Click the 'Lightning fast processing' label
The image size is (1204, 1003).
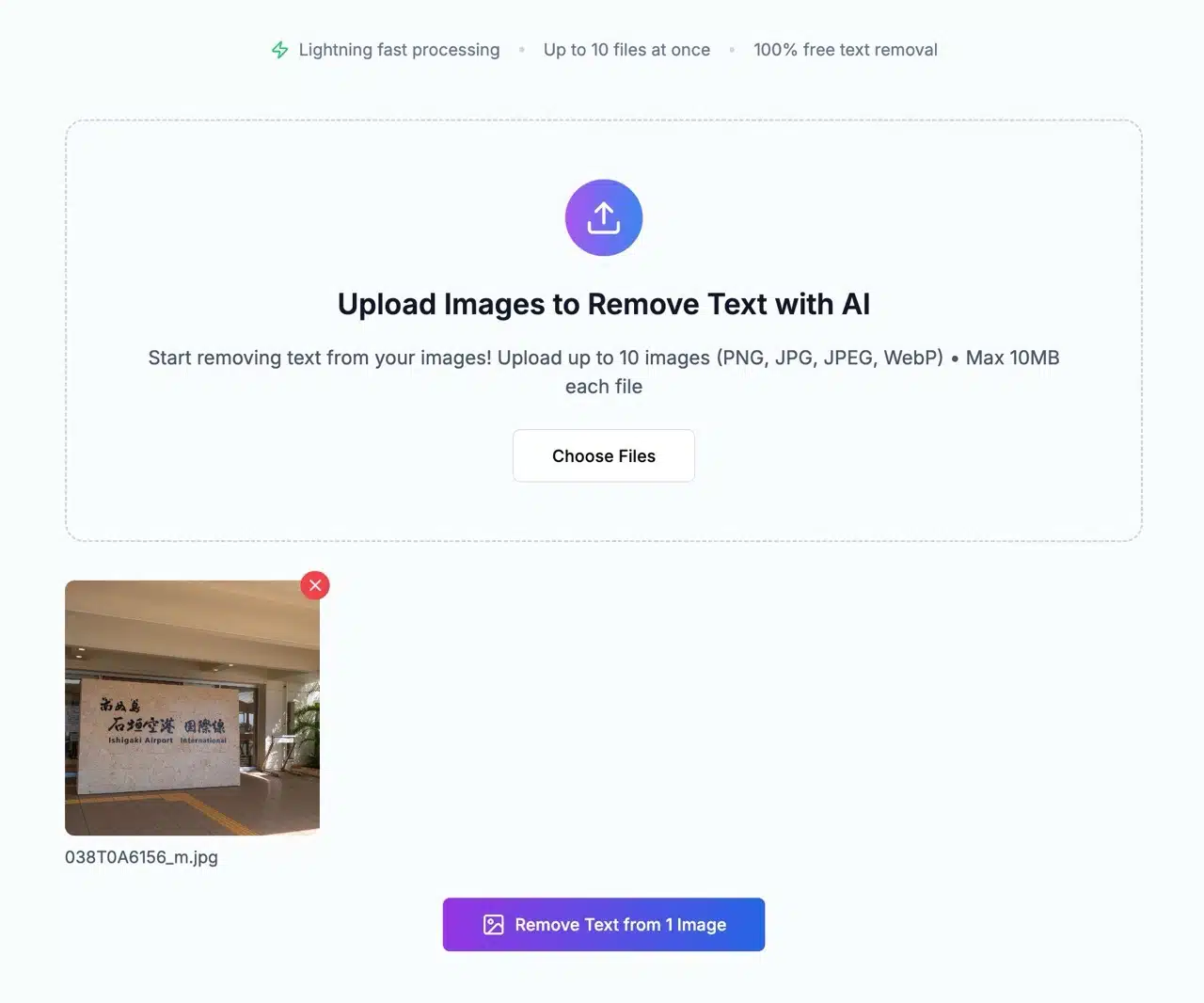tap(399, 50)
